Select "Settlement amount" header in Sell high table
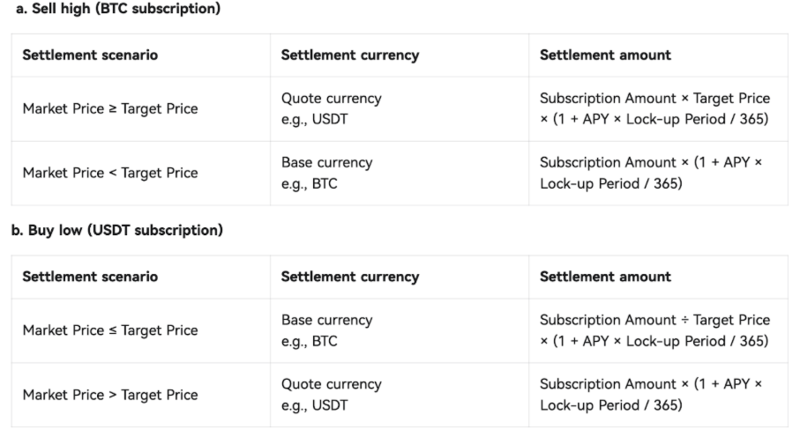Screen dimensions: 800x437 [605, 54]
